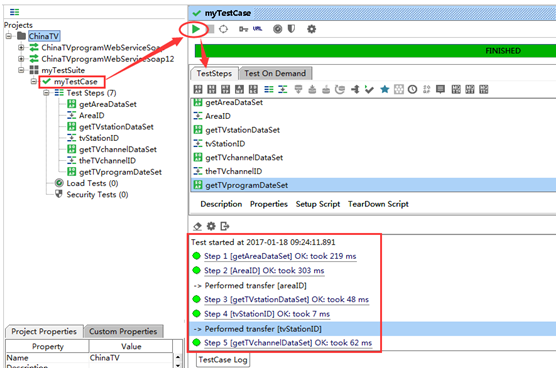Add Property Transfer step from steps toolbar
558x370 pixels.
click(x=283, y=89)
